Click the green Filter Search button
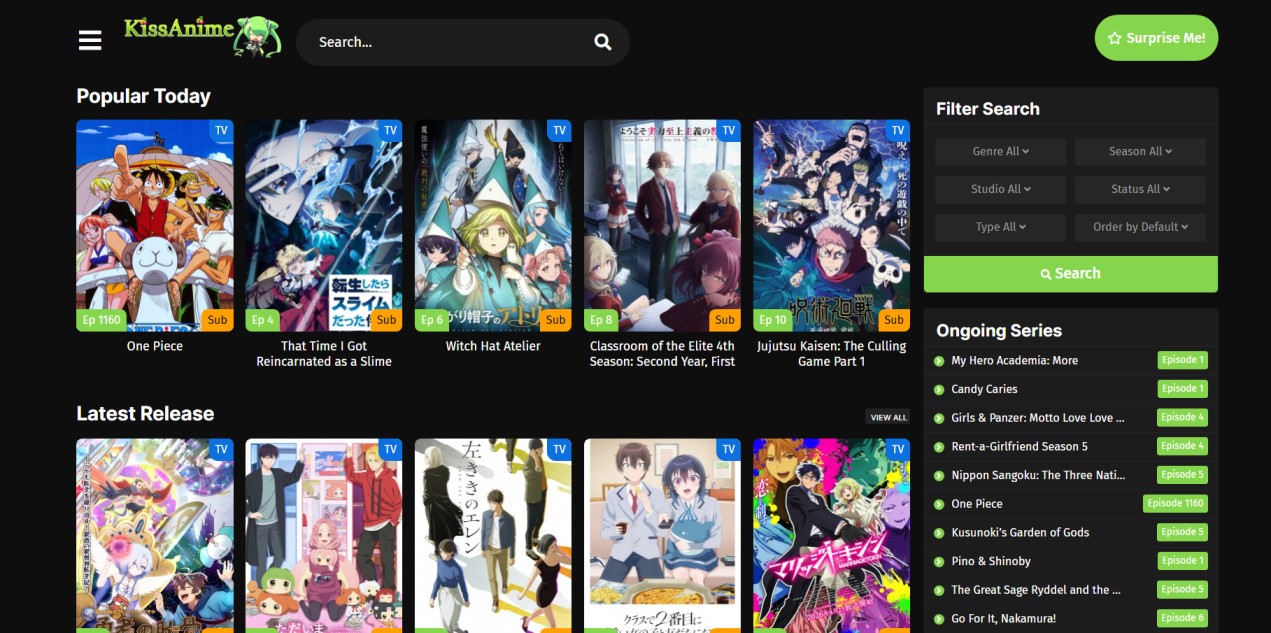Viewport: 1271px width, 633px height. tap(1070, 273)
